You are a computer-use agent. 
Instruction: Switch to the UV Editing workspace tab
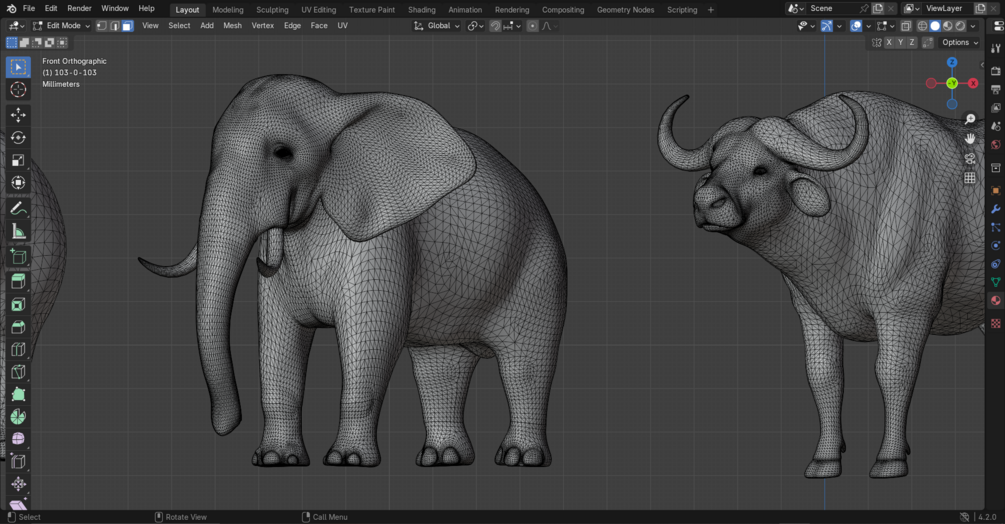319,10
